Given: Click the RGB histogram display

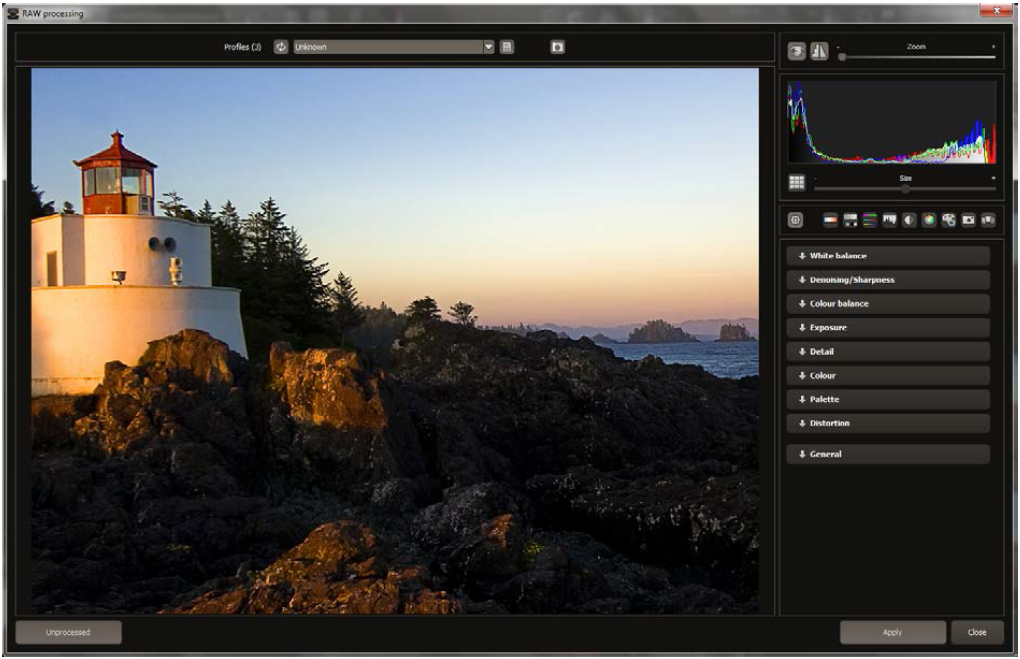Looking at the screenshot, I should coord(891,122).
